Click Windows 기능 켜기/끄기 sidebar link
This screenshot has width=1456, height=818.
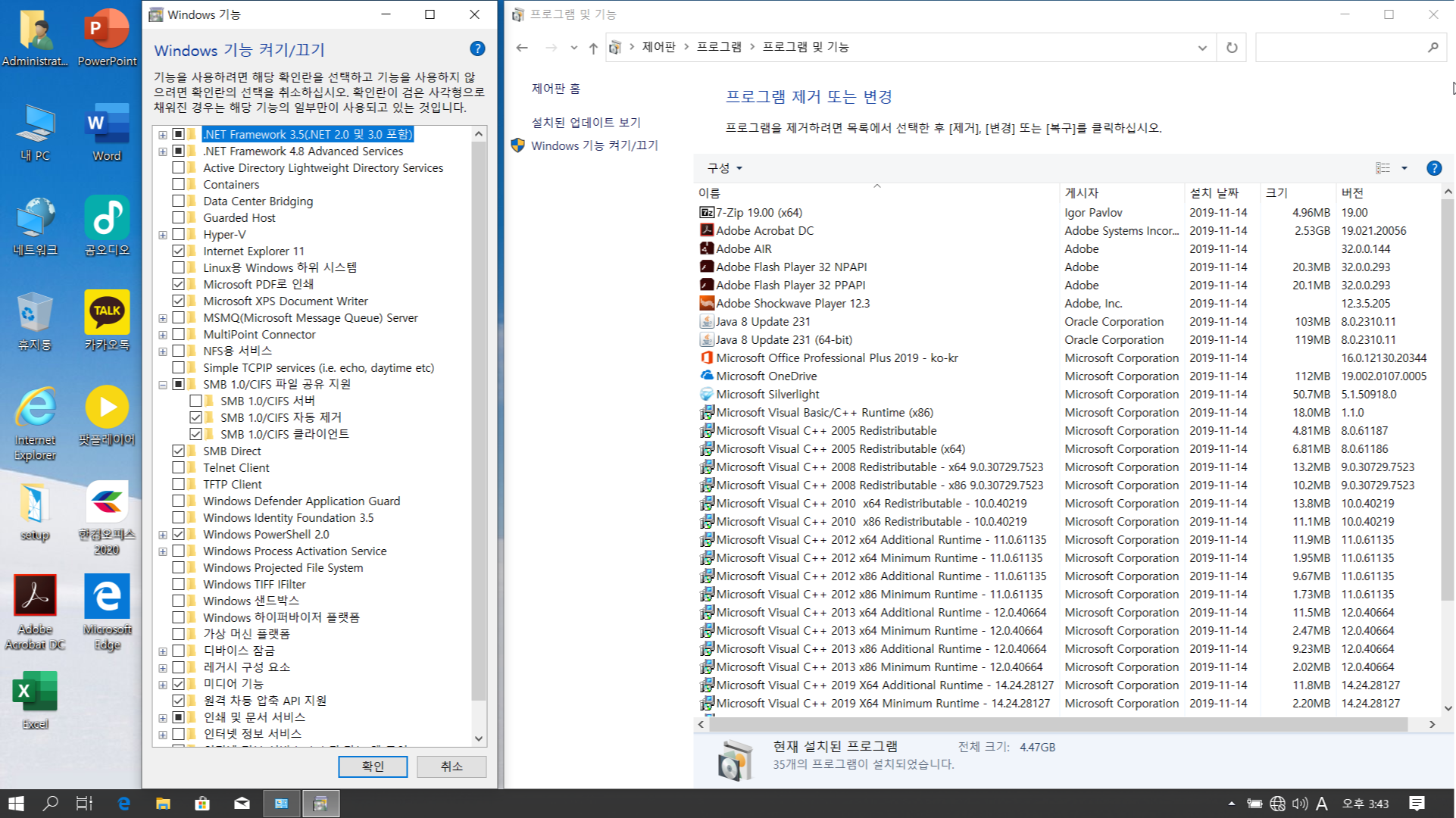[594, 145]
